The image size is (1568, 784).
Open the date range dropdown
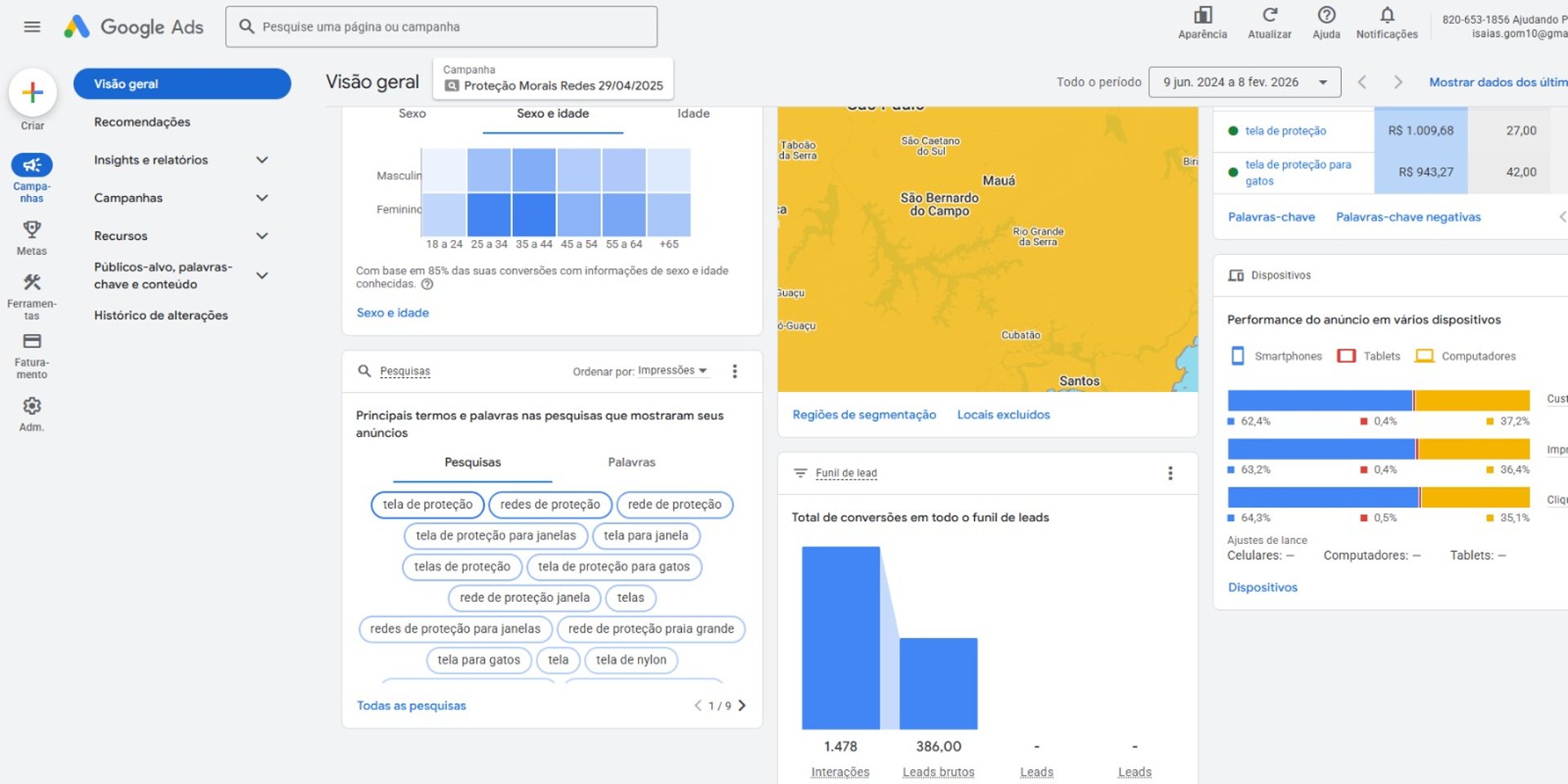tap(1245, 82)
